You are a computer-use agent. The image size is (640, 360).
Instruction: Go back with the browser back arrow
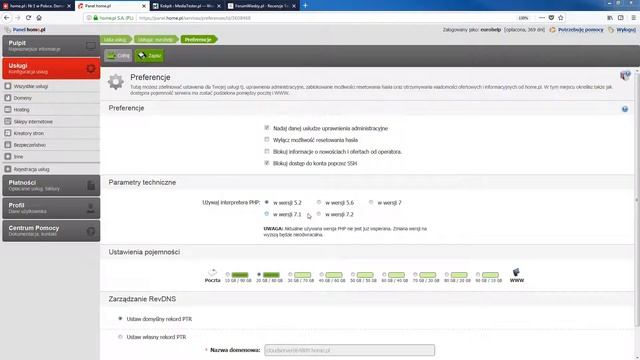(x=7, y=18)
